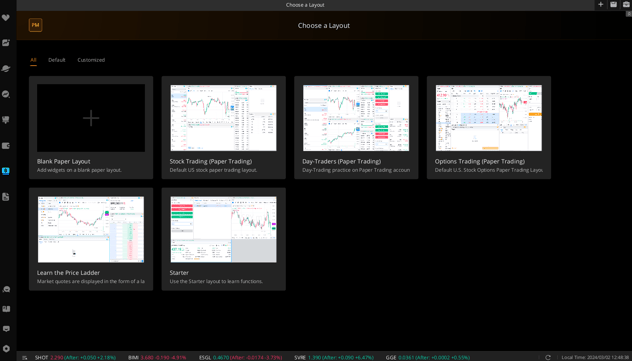This screenshot has height=361, width=632.
Task: Select the All layouts tab
Action: (33, 60)
